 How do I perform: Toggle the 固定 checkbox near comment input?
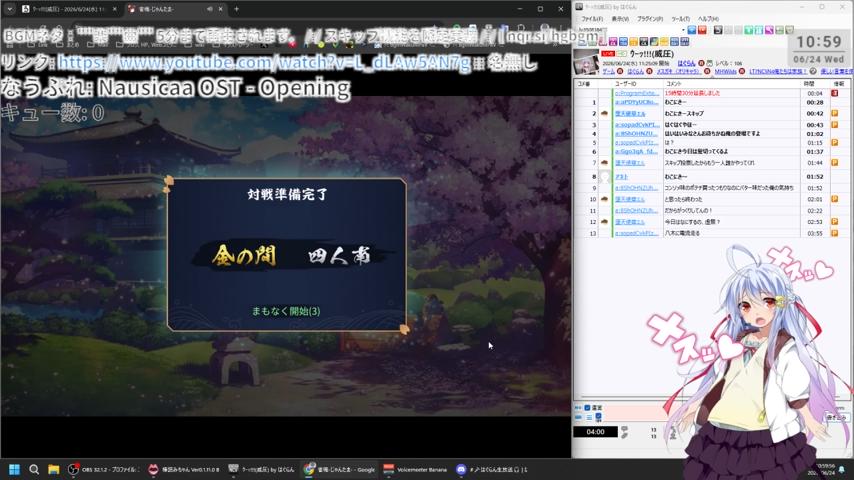(587, 408)
